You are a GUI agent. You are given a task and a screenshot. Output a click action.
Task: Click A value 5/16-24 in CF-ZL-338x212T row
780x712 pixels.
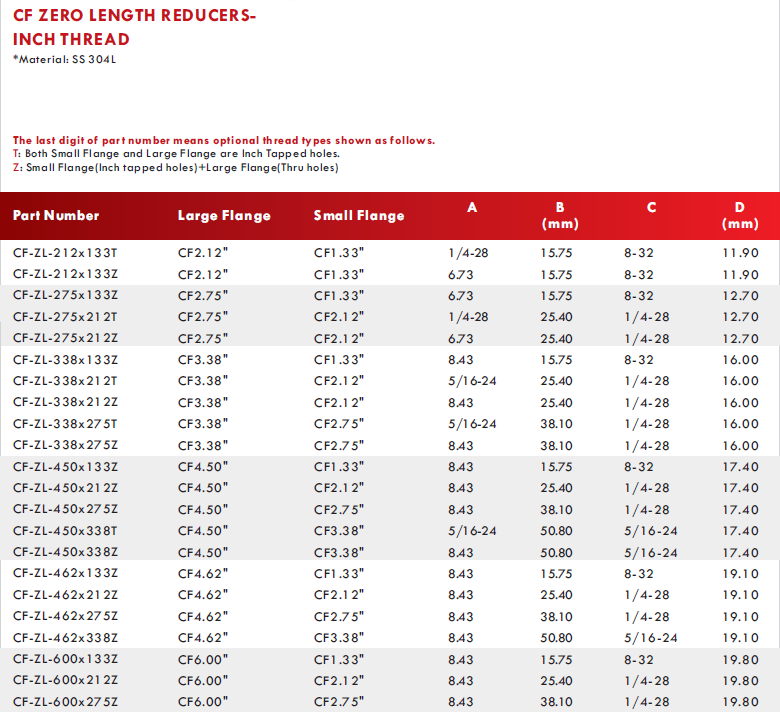click(x=472, y=381)
